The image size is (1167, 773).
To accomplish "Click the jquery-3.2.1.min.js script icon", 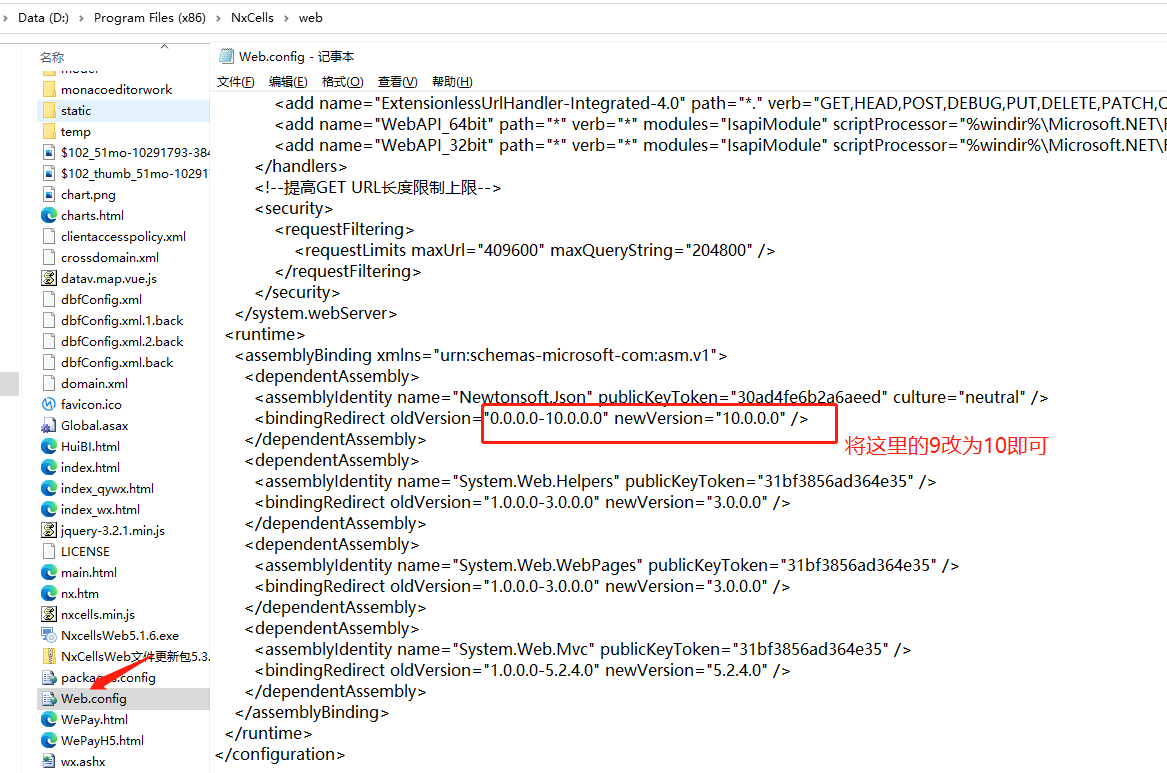I will (x=49, y=530).
